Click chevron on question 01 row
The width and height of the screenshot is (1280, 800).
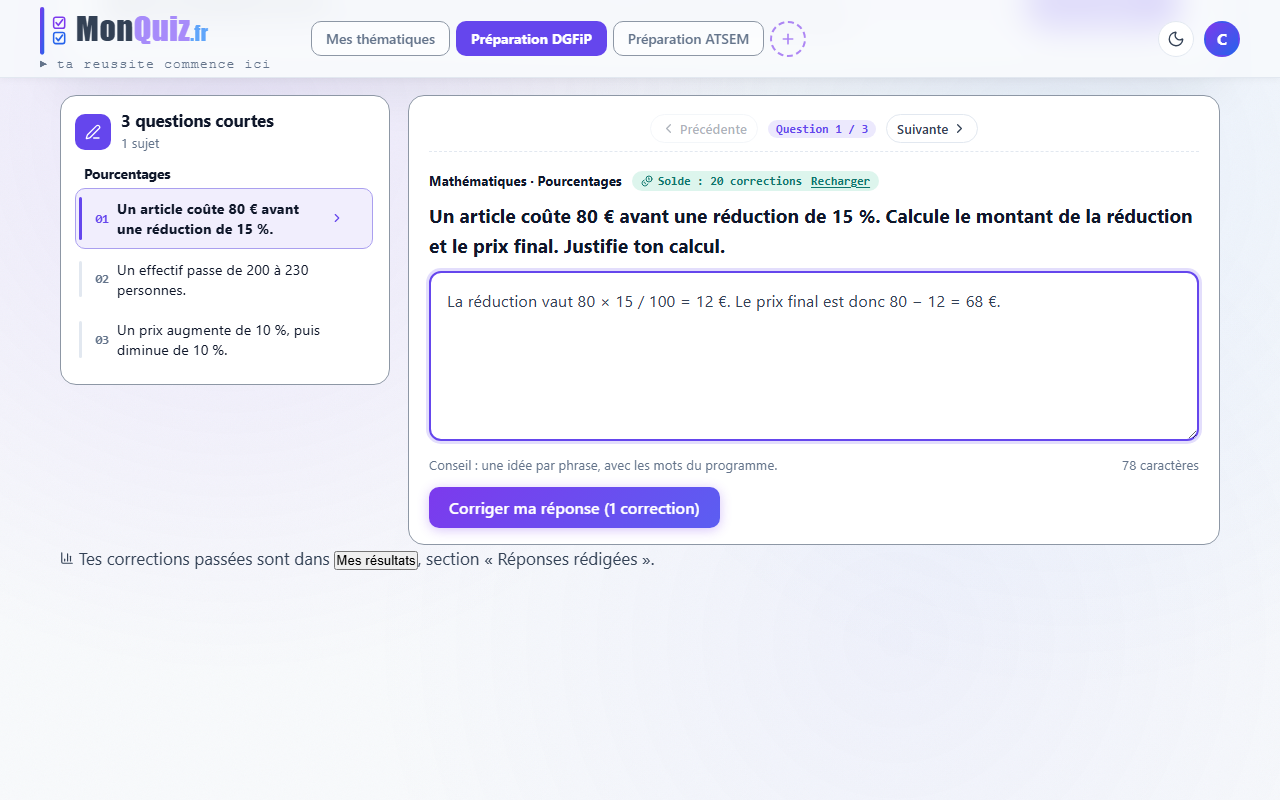click(x=337, y=218)
